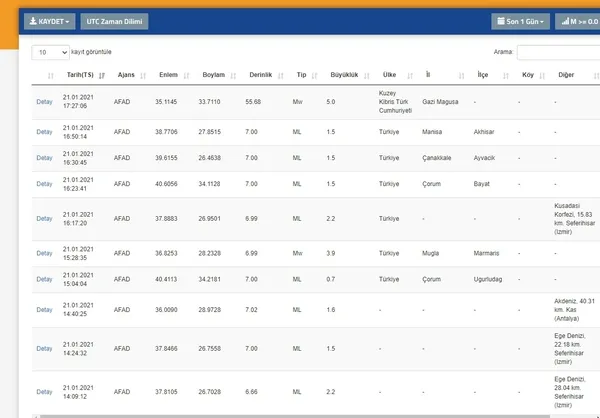Open Detay for the 14:09:12 event
The width and height of the screenshot is (600, 418).
click(44, 390)
